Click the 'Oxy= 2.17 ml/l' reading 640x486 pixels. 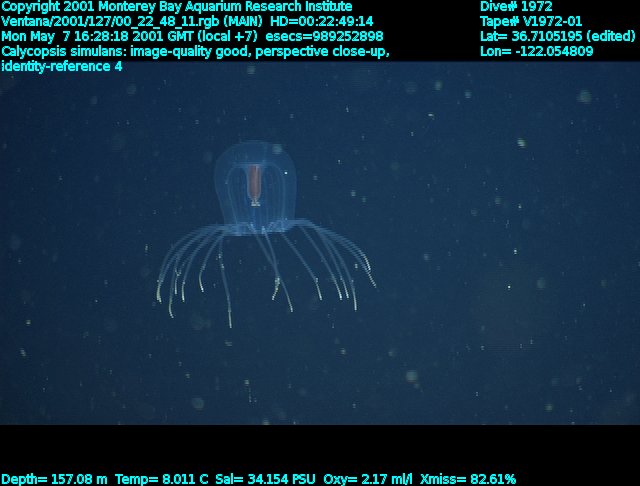368,479
